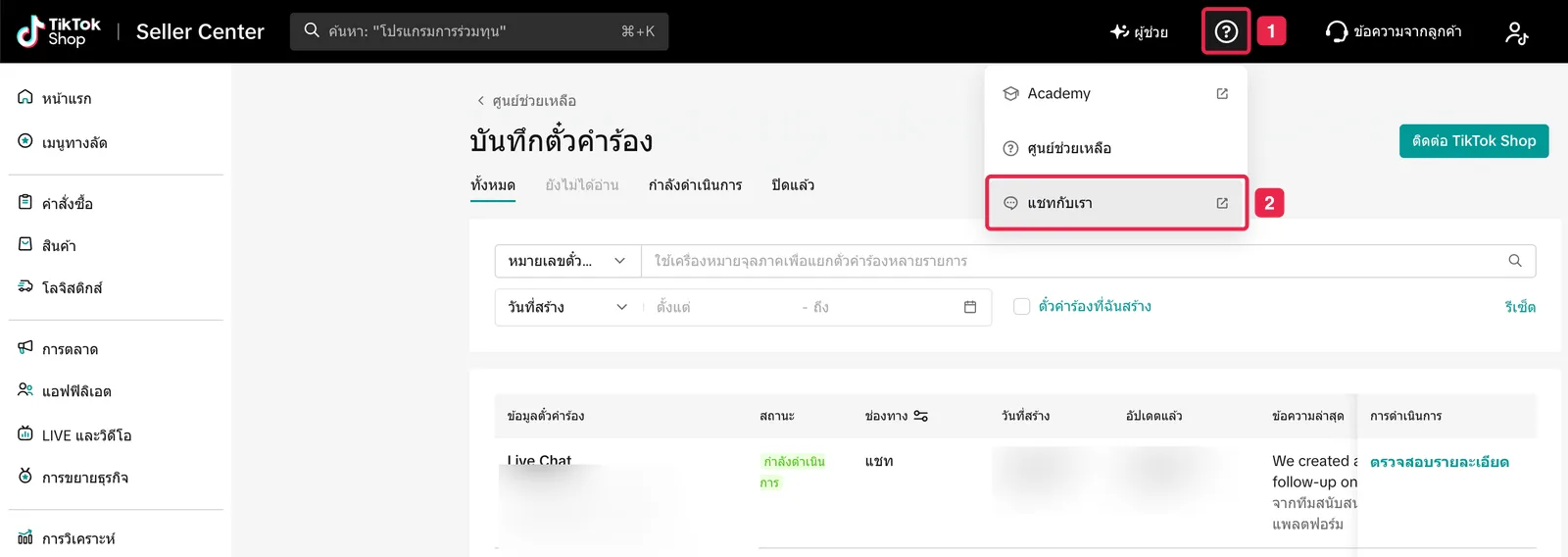This screenshot has height=557, width=1568.
Task: Choose แชทกับเรา from help menu
Action: click(x=1115, y=203)
